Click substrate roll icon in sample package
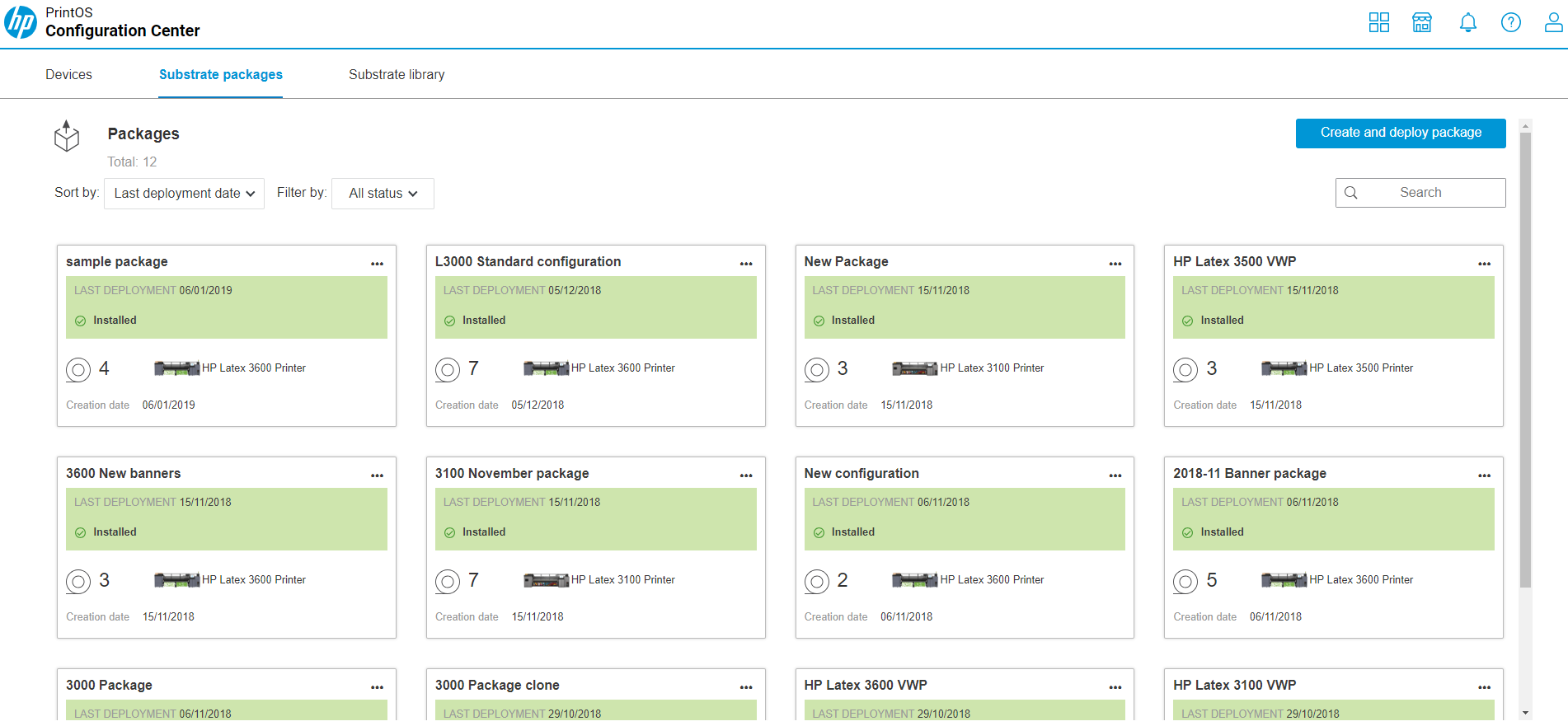This screenshot has width=1568, height=726. 78,370
